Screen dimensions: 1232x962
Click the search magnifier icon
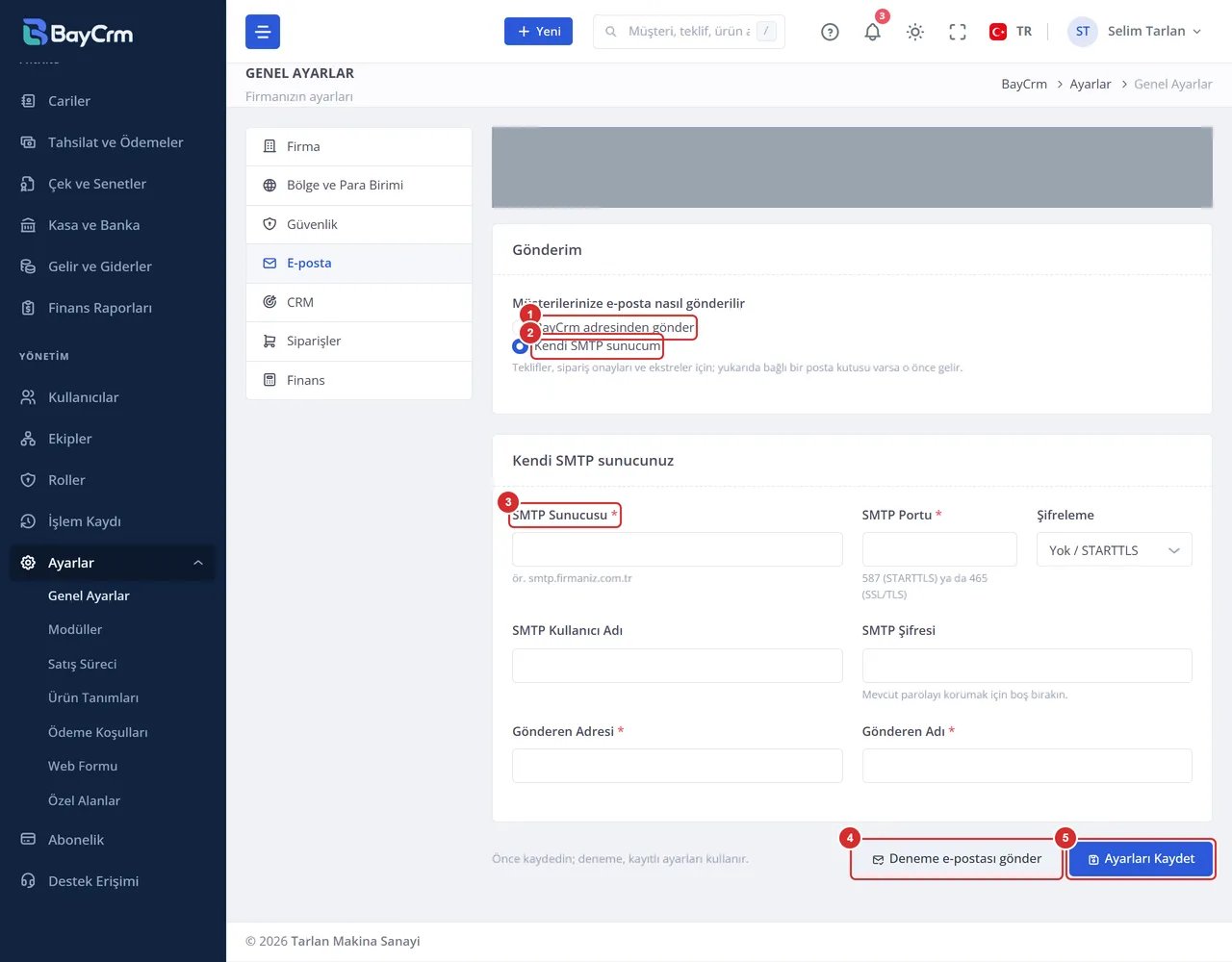[x=610, y=32]
